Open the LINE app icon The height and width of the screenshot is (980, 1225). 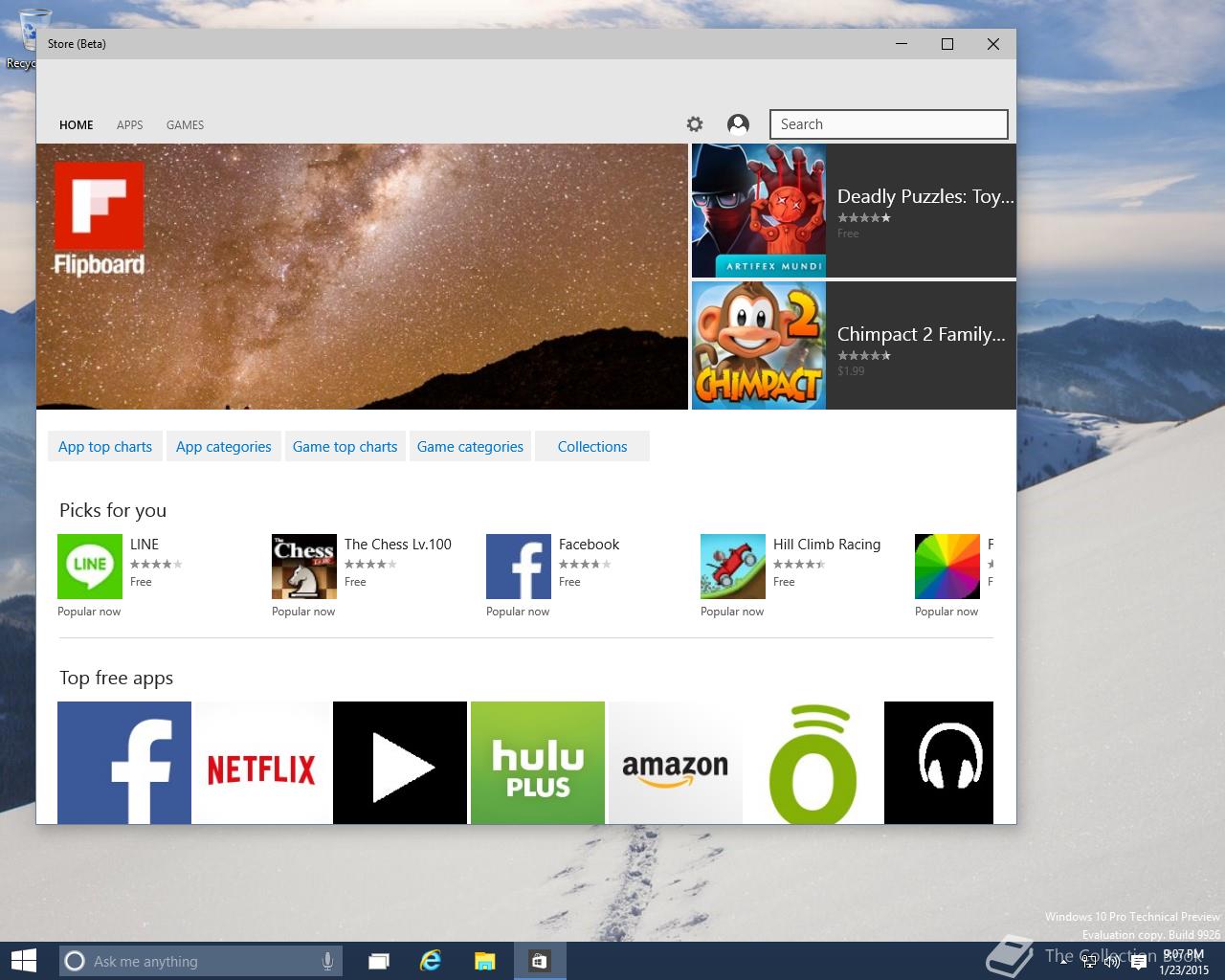[90, 567]
